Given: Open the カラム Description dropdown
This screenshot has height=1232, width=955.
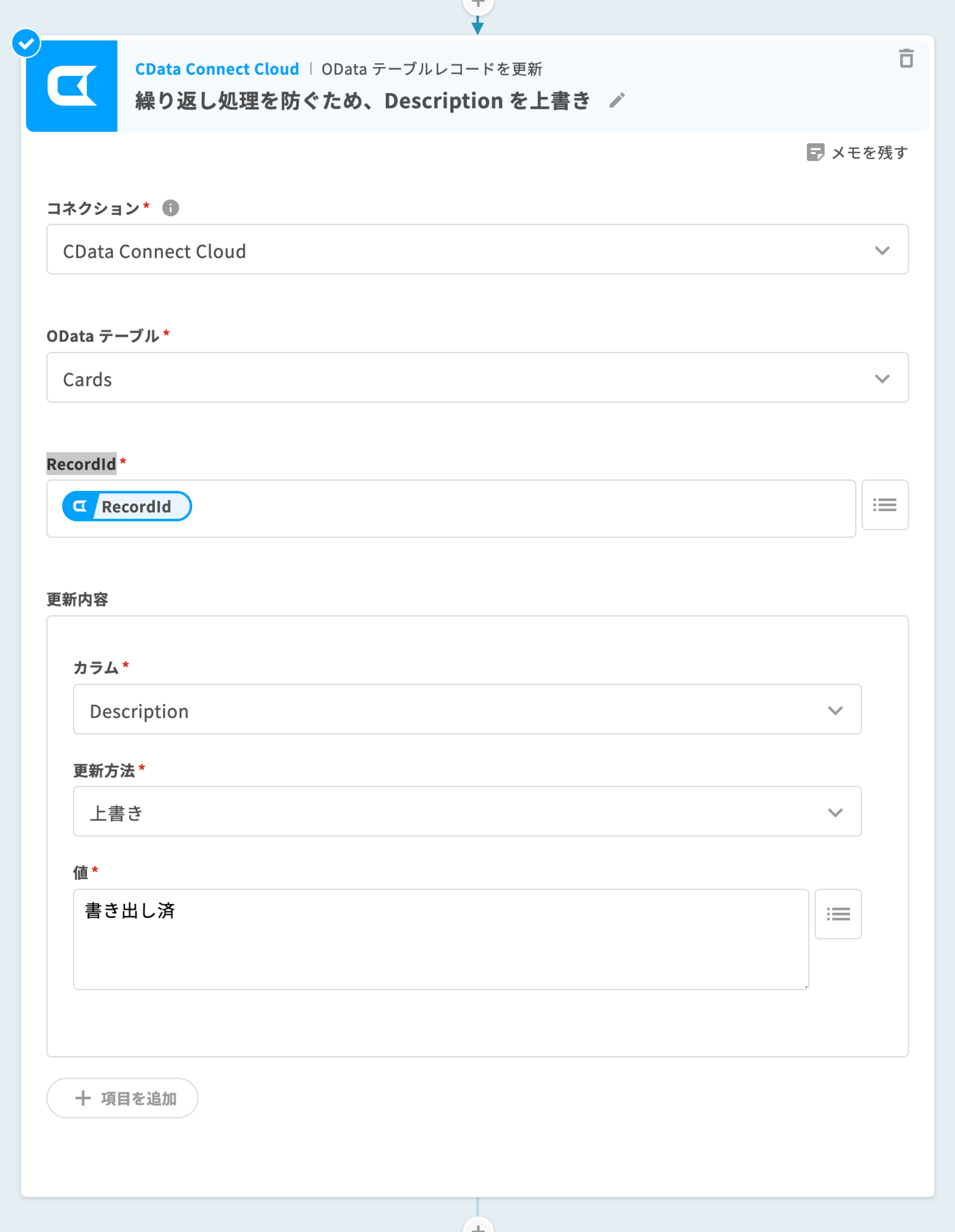Looking at the screenshot, I should (467, 710).
